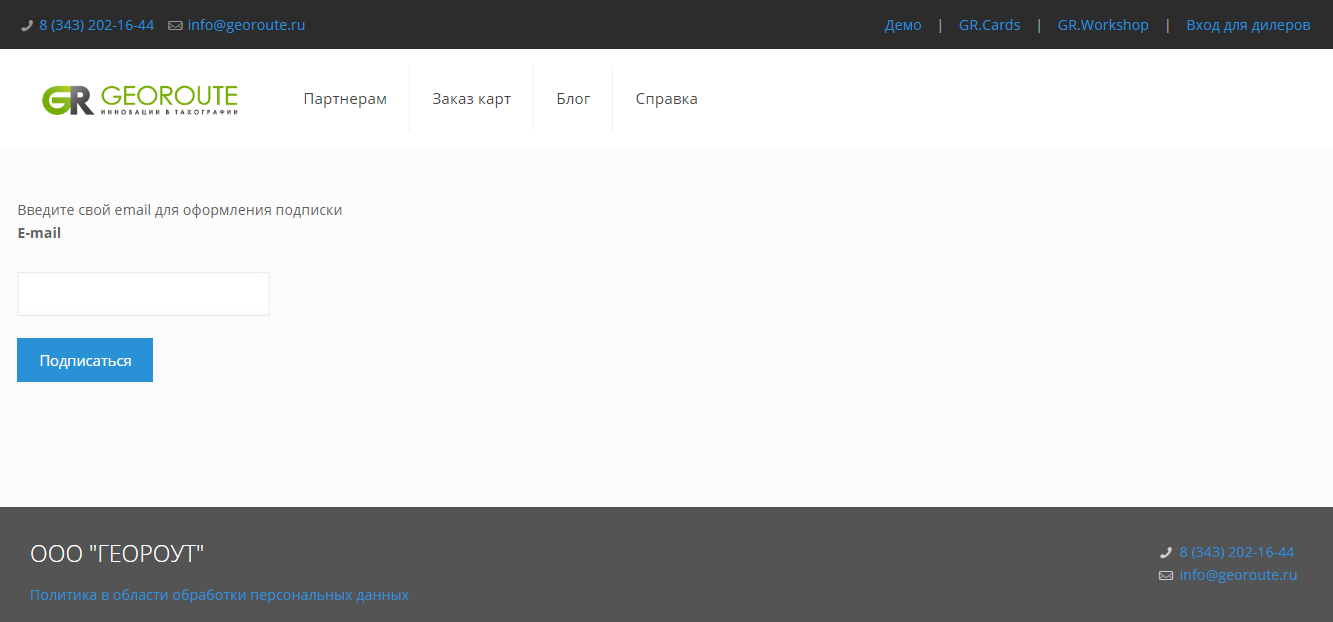This screenshot has width=1333, height=622.
Task: Open the Справка menu item
Action: click(666, 99)
